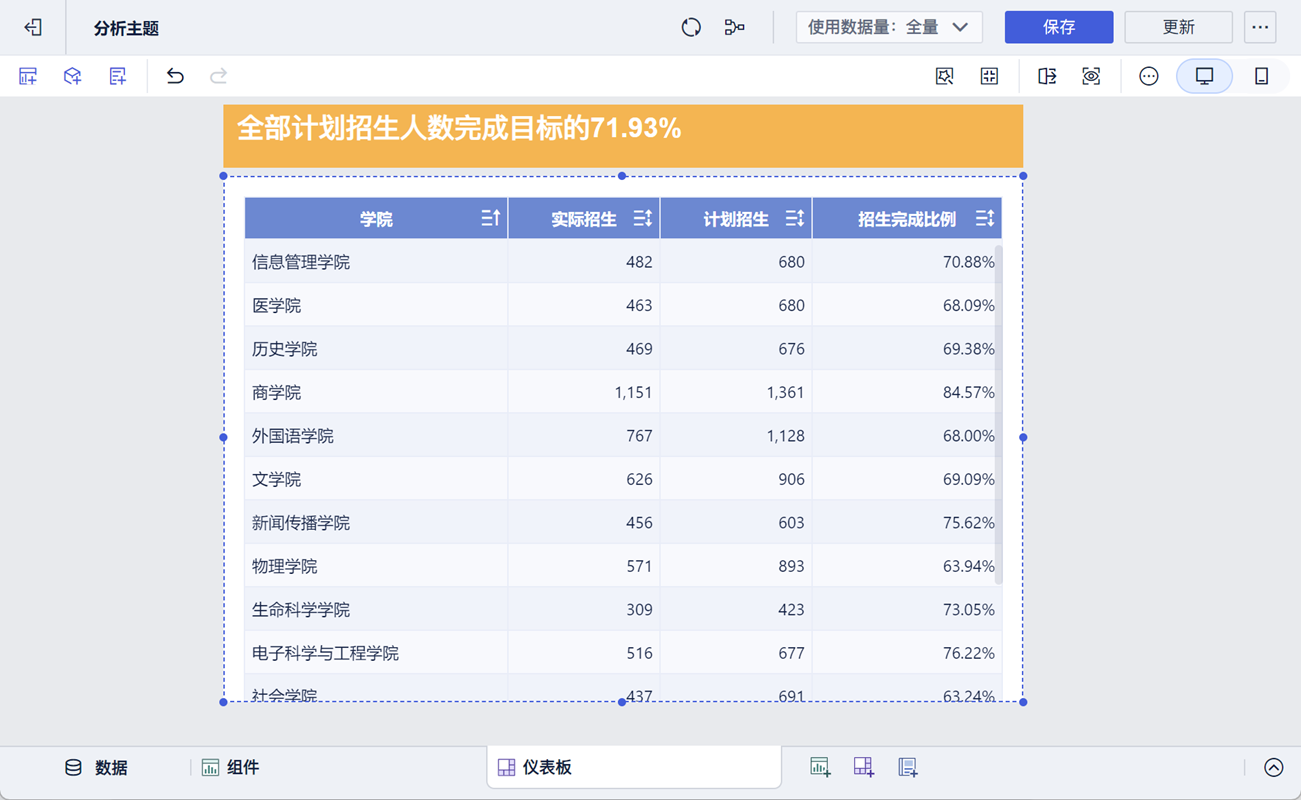Open the 数据 tab
Viewport: 1301px width, 800px height.
pos(97,768)
